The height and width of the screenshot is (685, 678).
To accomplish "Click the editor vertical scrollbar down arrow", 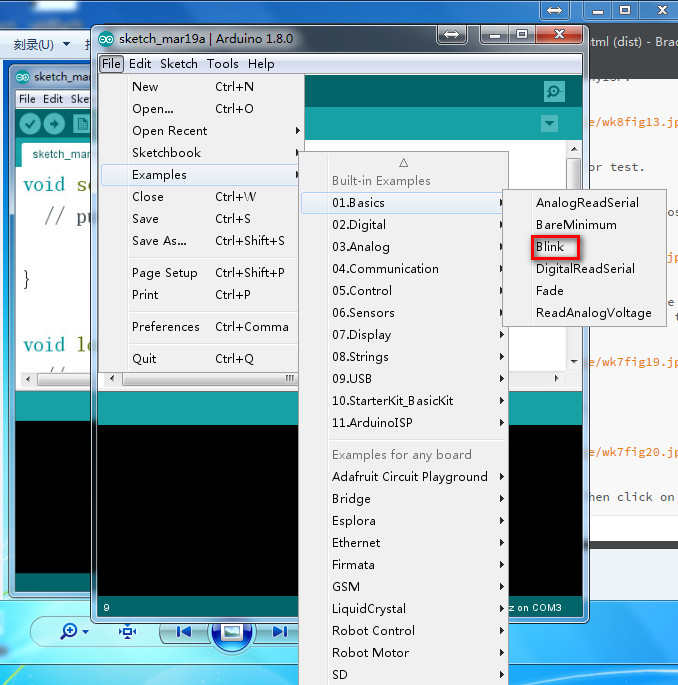I will 574,362.
